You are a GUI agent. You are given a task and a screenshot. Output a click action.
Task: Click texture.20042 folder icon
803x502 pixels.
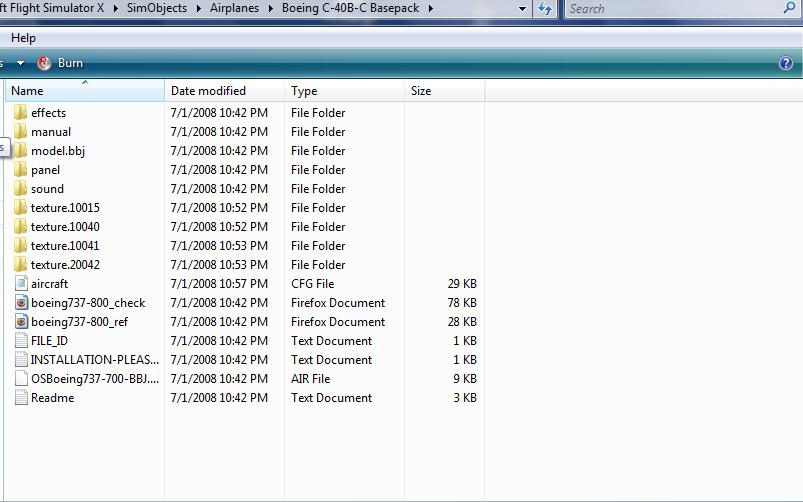click(20, 264)
